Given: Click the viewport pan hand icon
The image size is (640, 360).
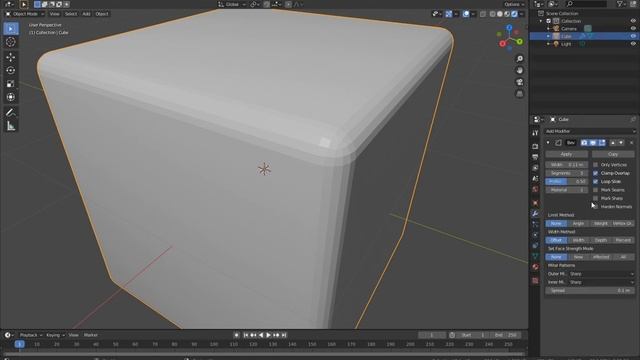Looking at the screenshot, I should 520,71.
